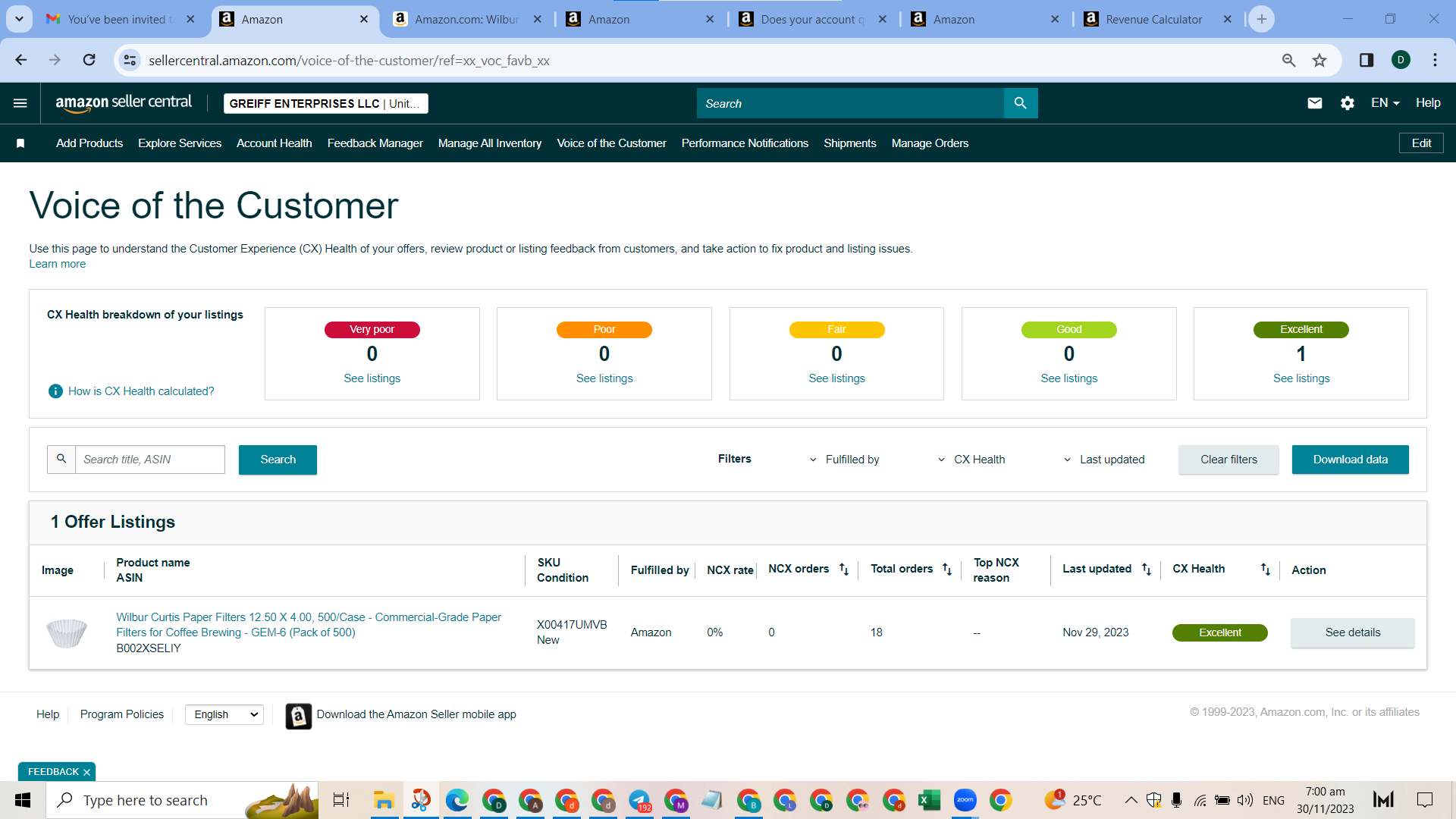
Task: Open Zoom from the taskbar
Action: coord(965,800)
